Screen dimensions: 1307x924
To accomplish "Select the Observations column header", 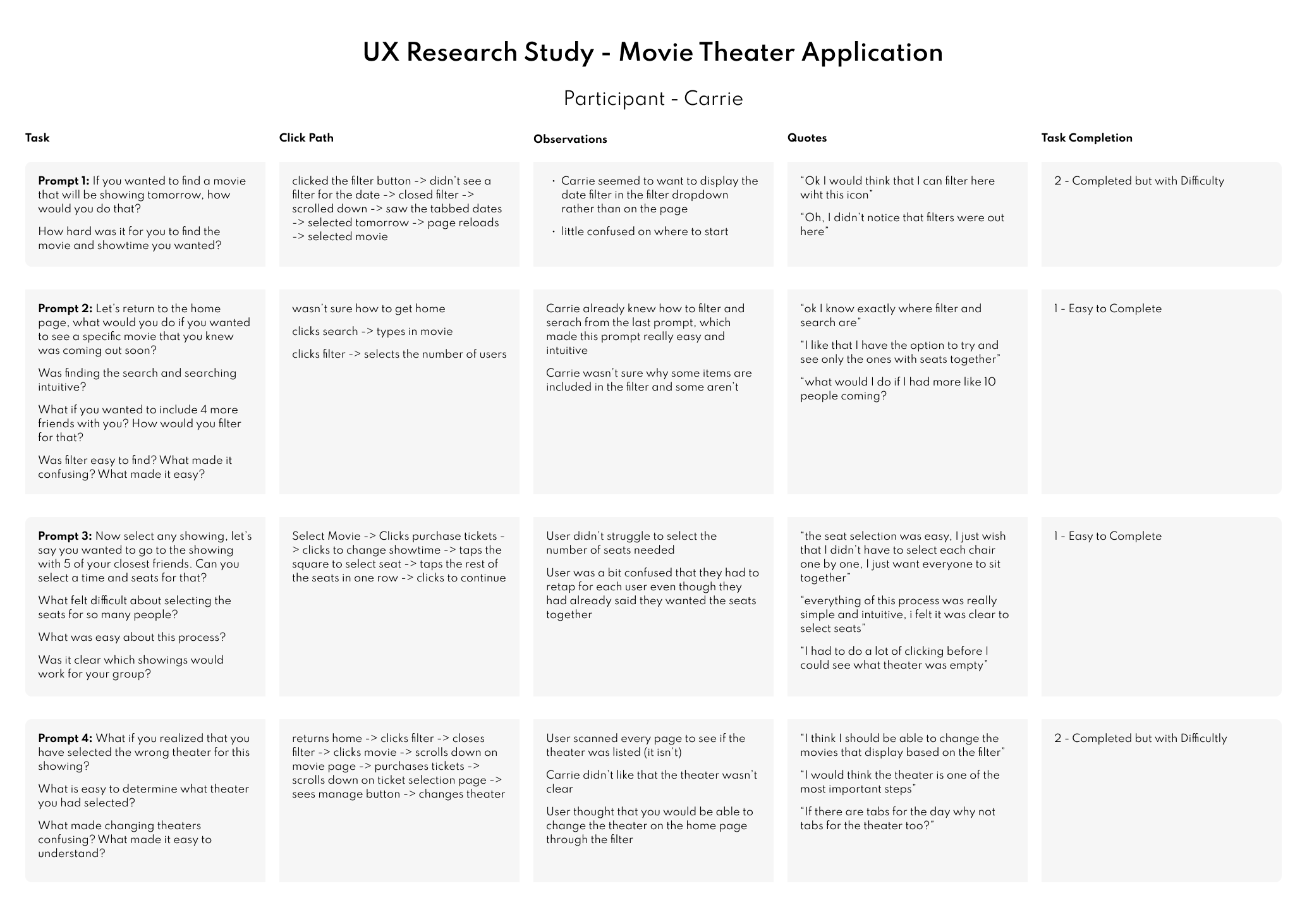I will [569, 139].
